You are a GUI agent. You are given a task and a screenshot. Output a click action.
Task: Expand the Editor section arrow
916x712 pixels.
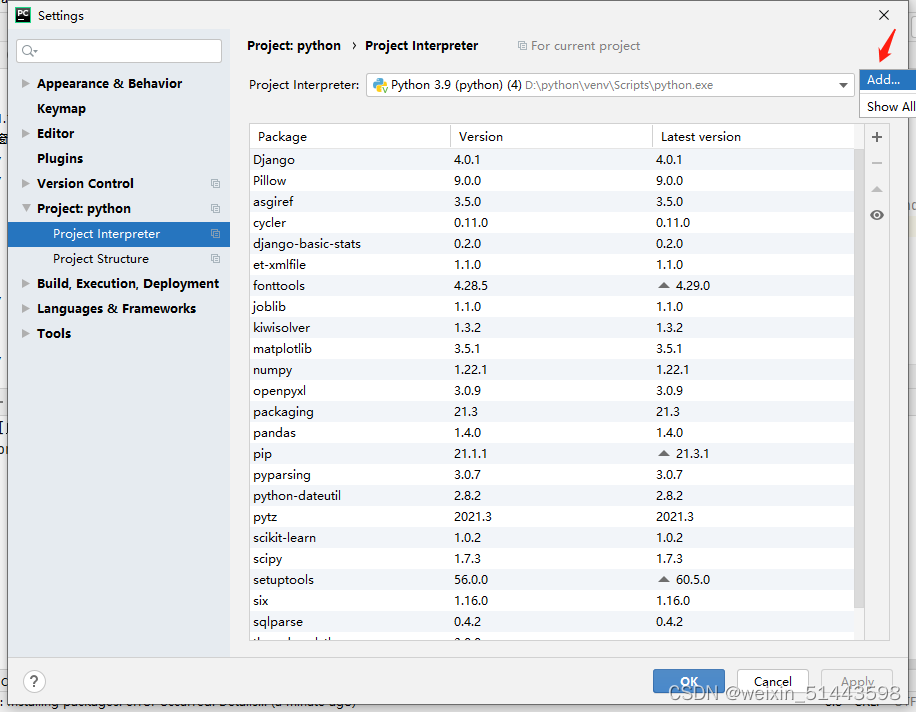click(26, 134)
